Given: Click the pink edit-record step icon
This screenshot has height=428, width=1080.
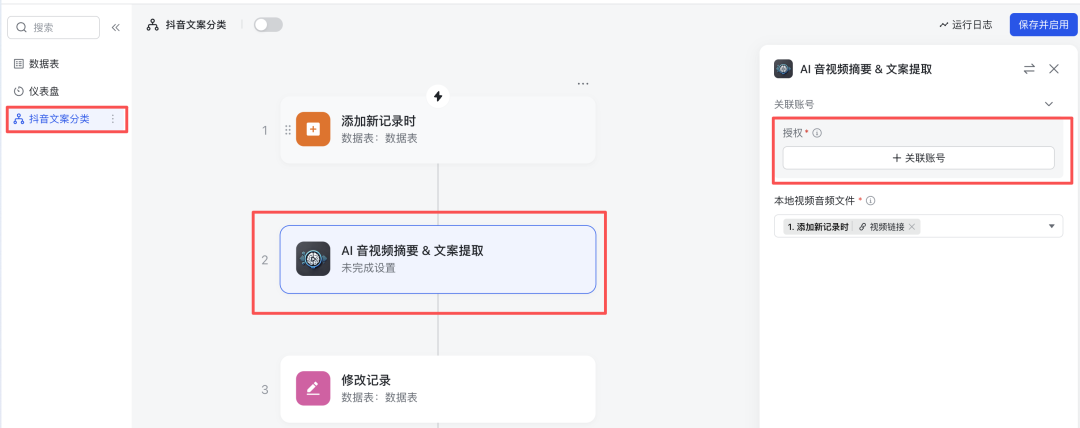Looking at the screenshot, I should (x=313, y=388).
